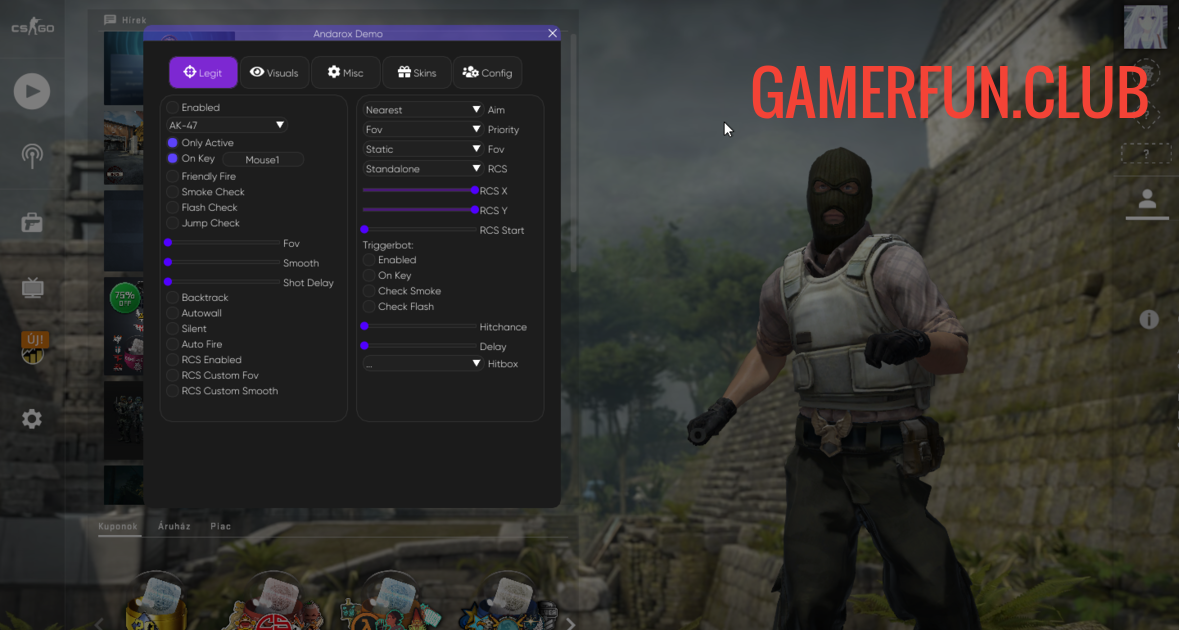This screenshot has width=1179, height=630.
Task: Click the triggerbot Delay slider
Action: (x=420, y=346)
